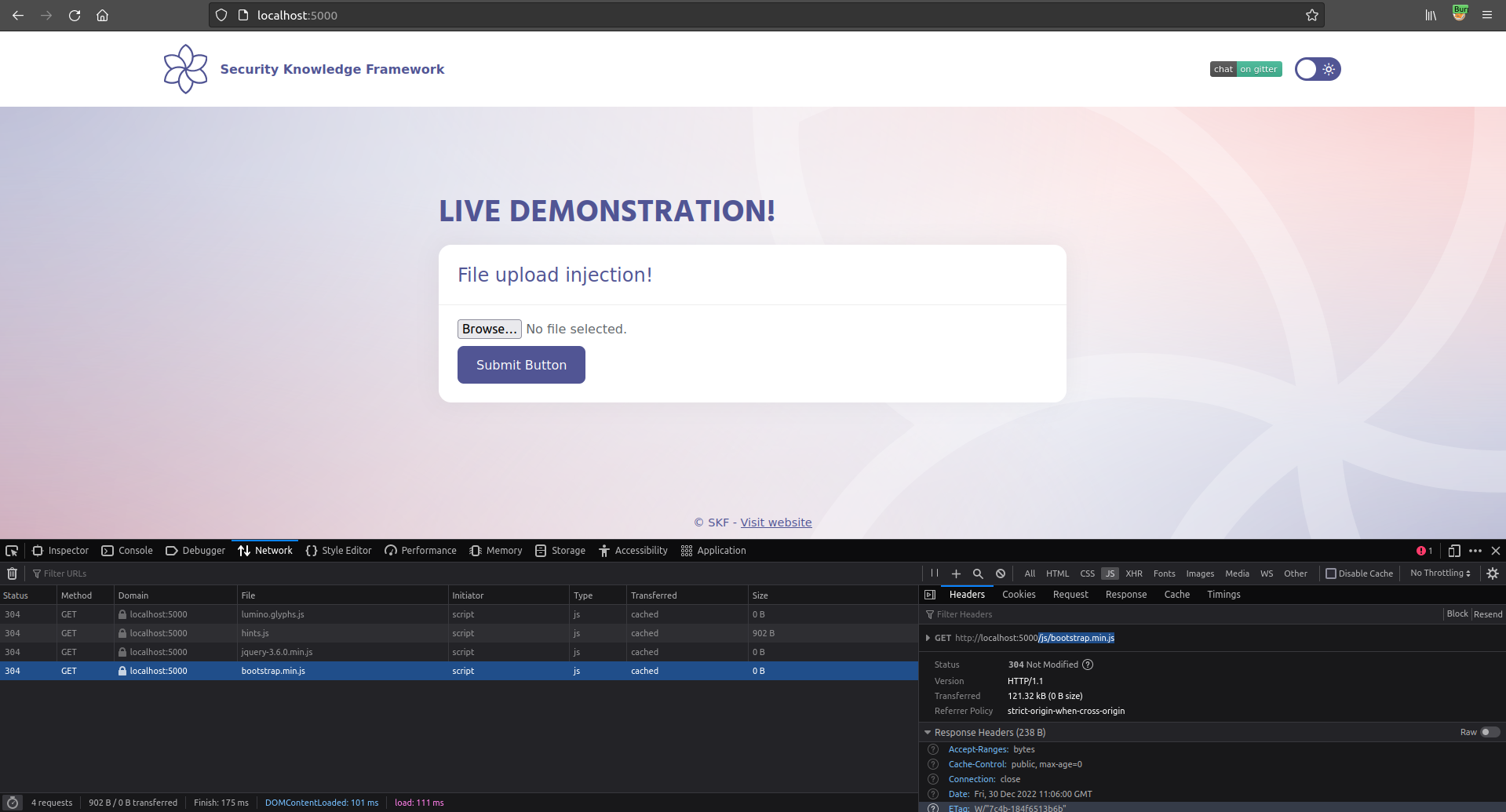Image resolution: width=1506 pixels, height=812 pixels.
Task: Open request blocking icon
Action: pyautogui.click(x=1001, y=573)
